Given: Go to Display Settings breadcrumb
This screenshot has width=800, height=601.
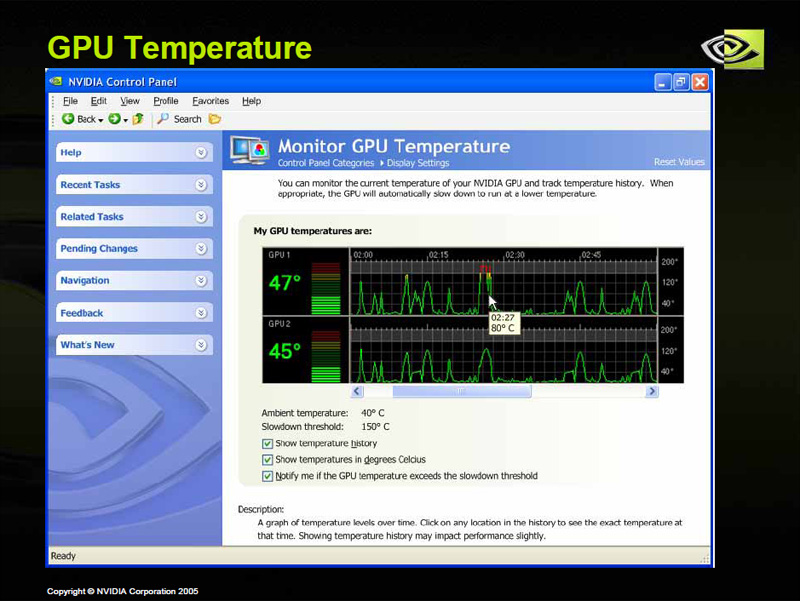Looking at the screenshot, I should (x=418, y=163).
